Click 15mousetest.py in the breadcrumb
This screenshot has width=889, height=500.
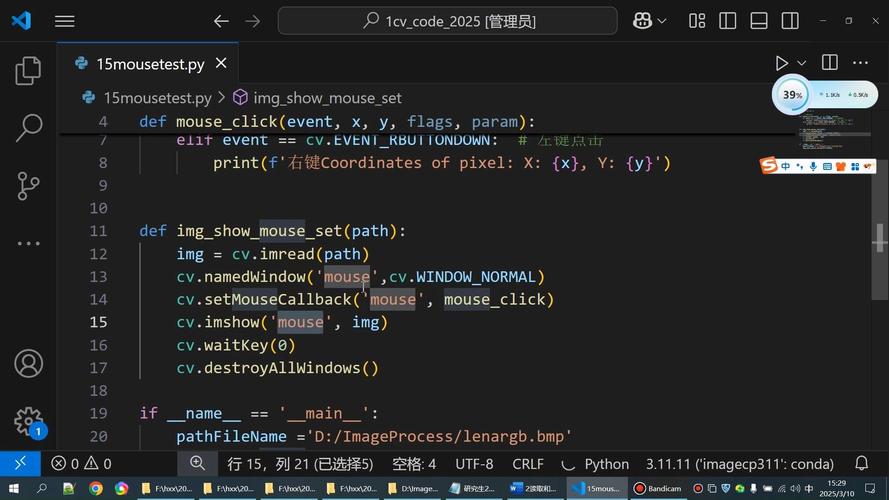[157, 98]
